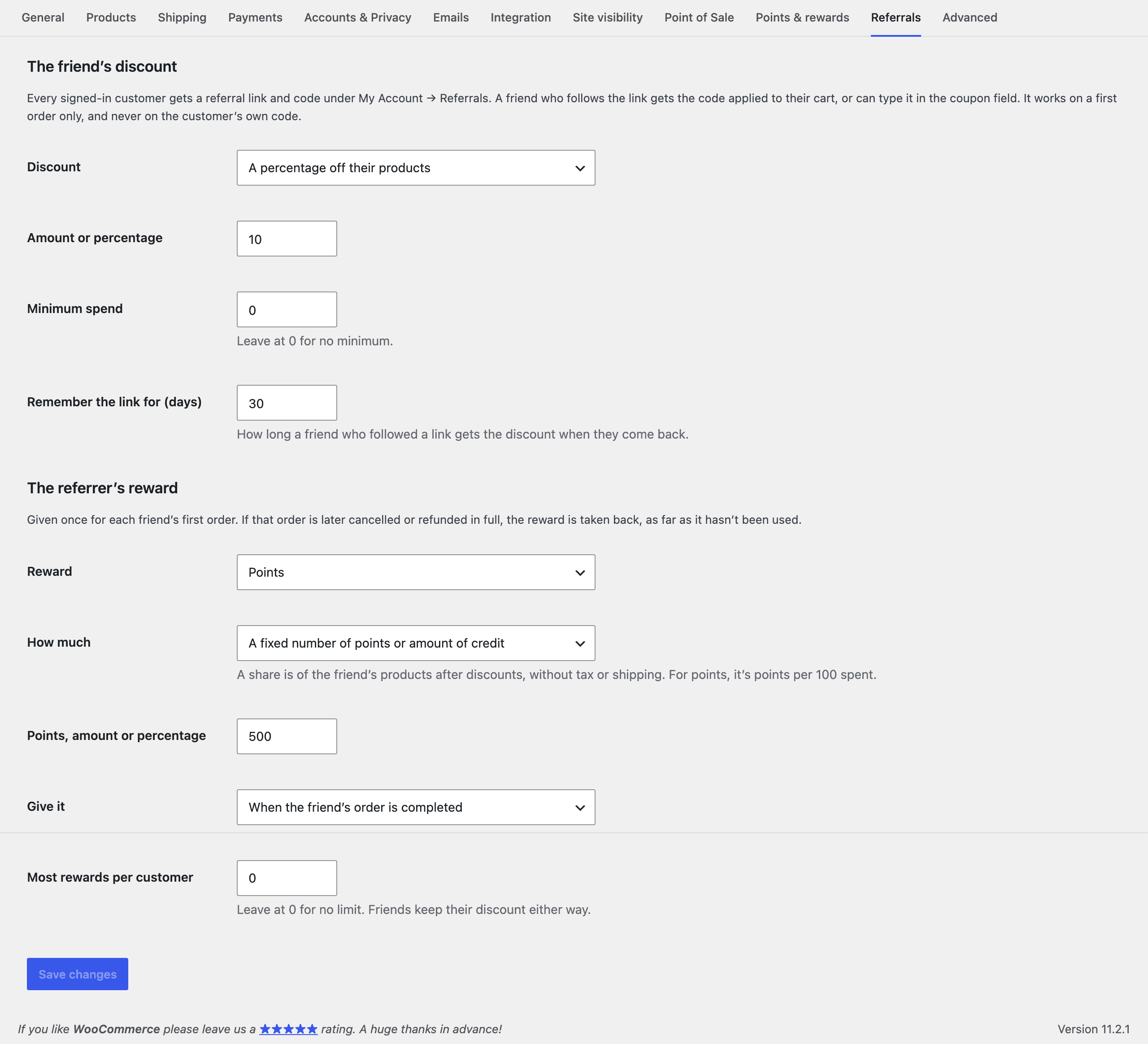
Task: Click the Most rewards per customer field
Action: [x=287, y=878]
